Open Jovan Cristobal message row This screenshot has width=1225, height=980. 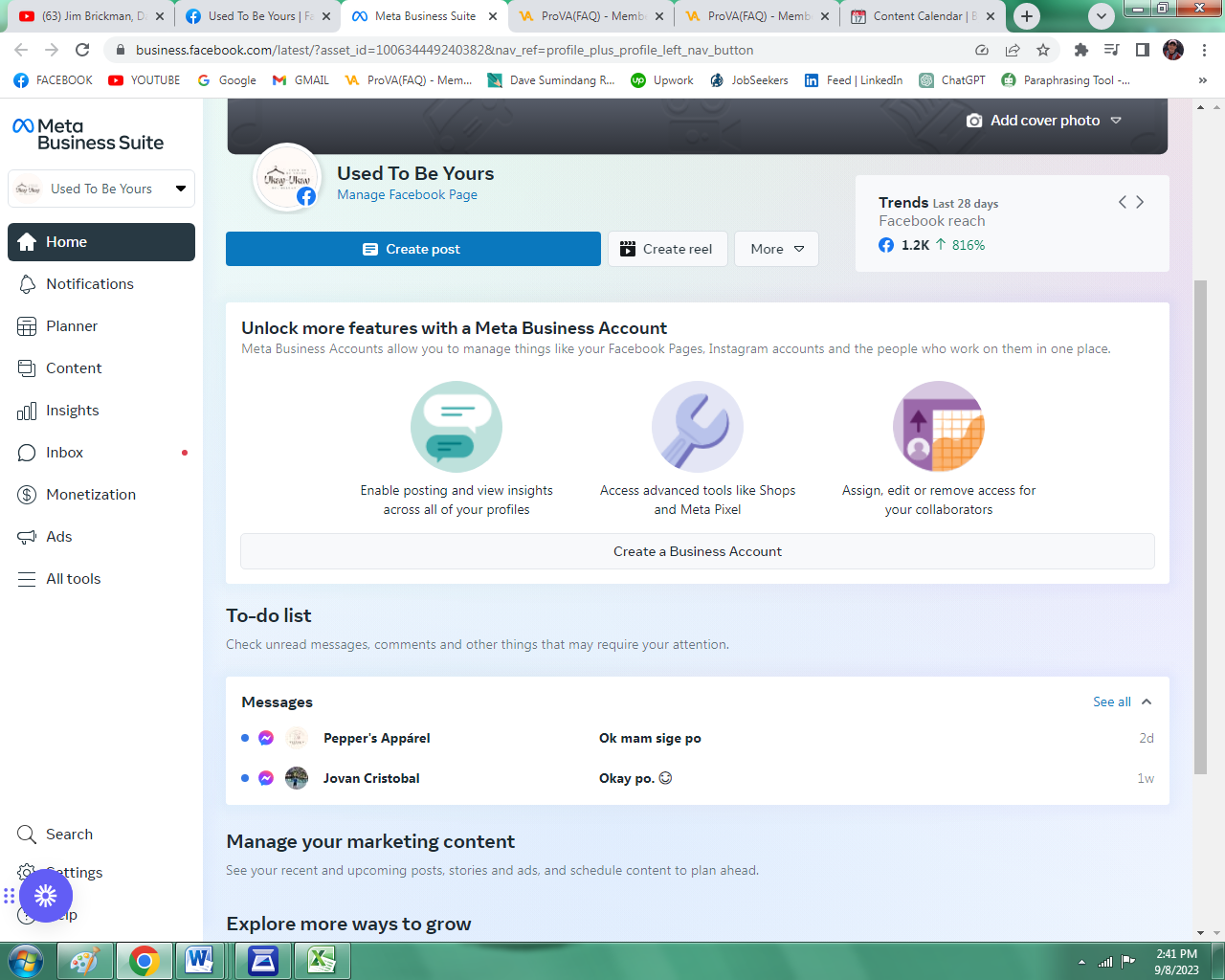698,778
